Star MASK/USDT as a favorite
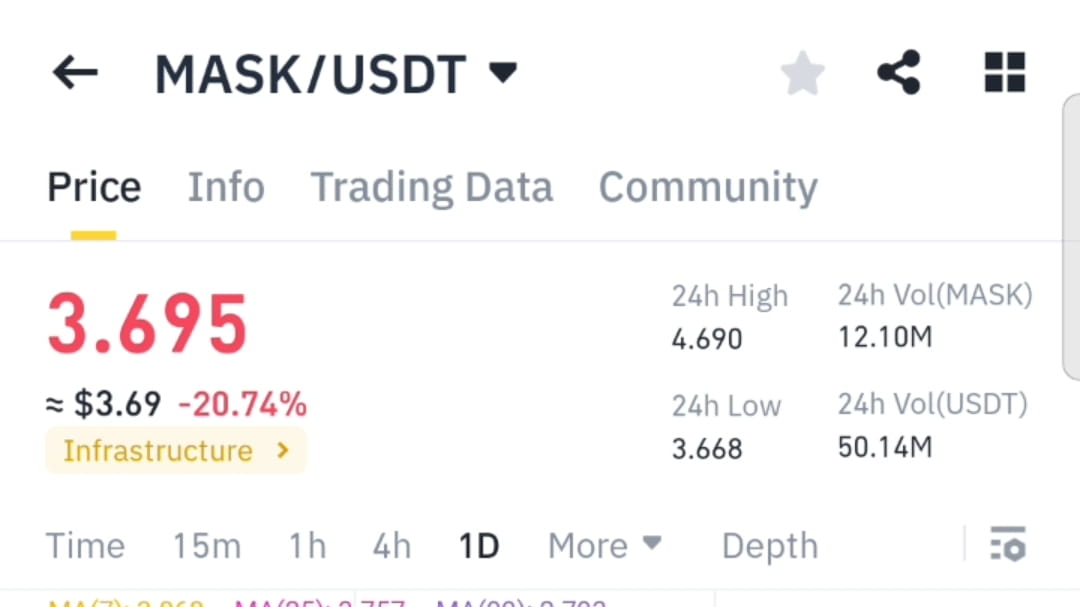Screen dimensions: 1080x607 click(802, 71)
